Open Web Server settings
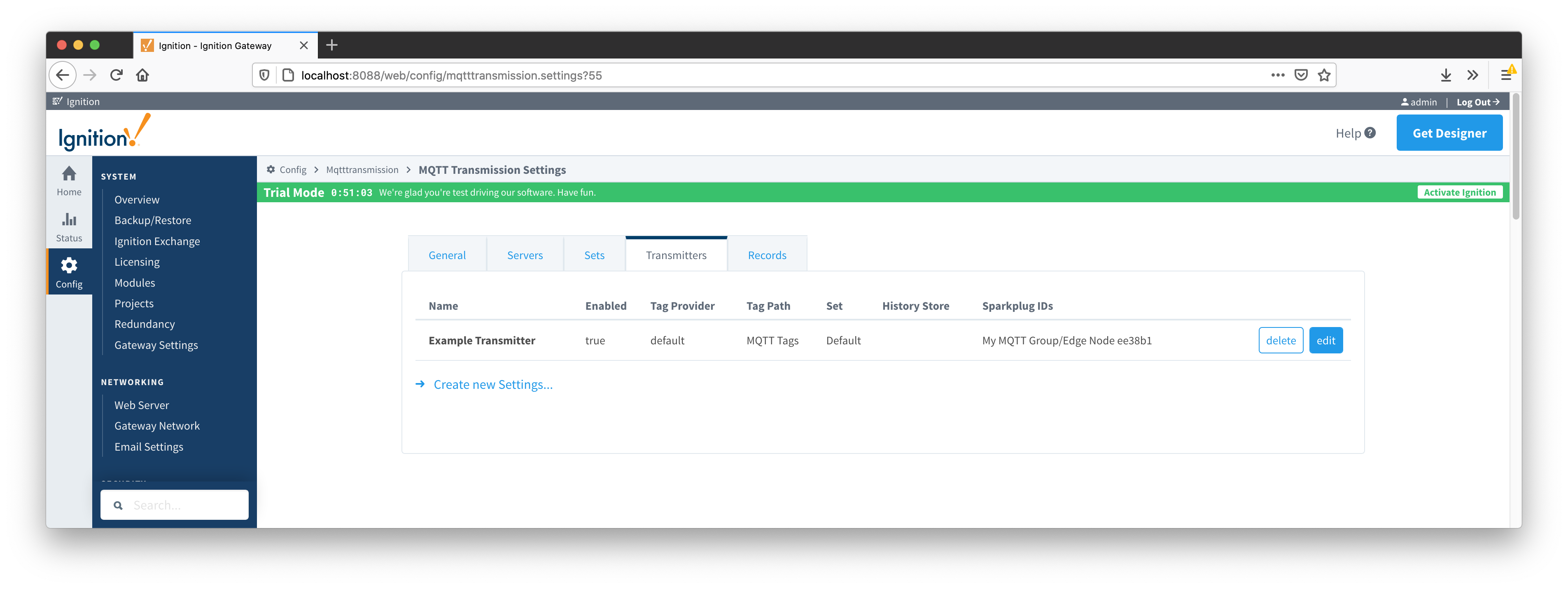The height and width of the screenshot is (589, 1568). 142,405
